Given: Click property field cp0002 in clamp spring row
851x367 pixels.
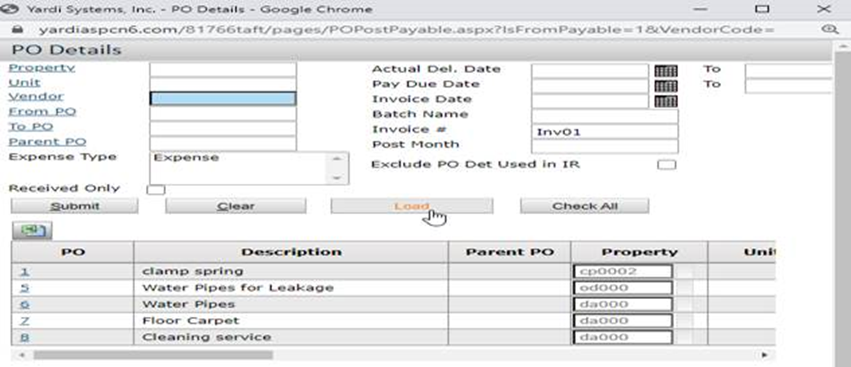Looking at the screenshot, I should 623,271.
